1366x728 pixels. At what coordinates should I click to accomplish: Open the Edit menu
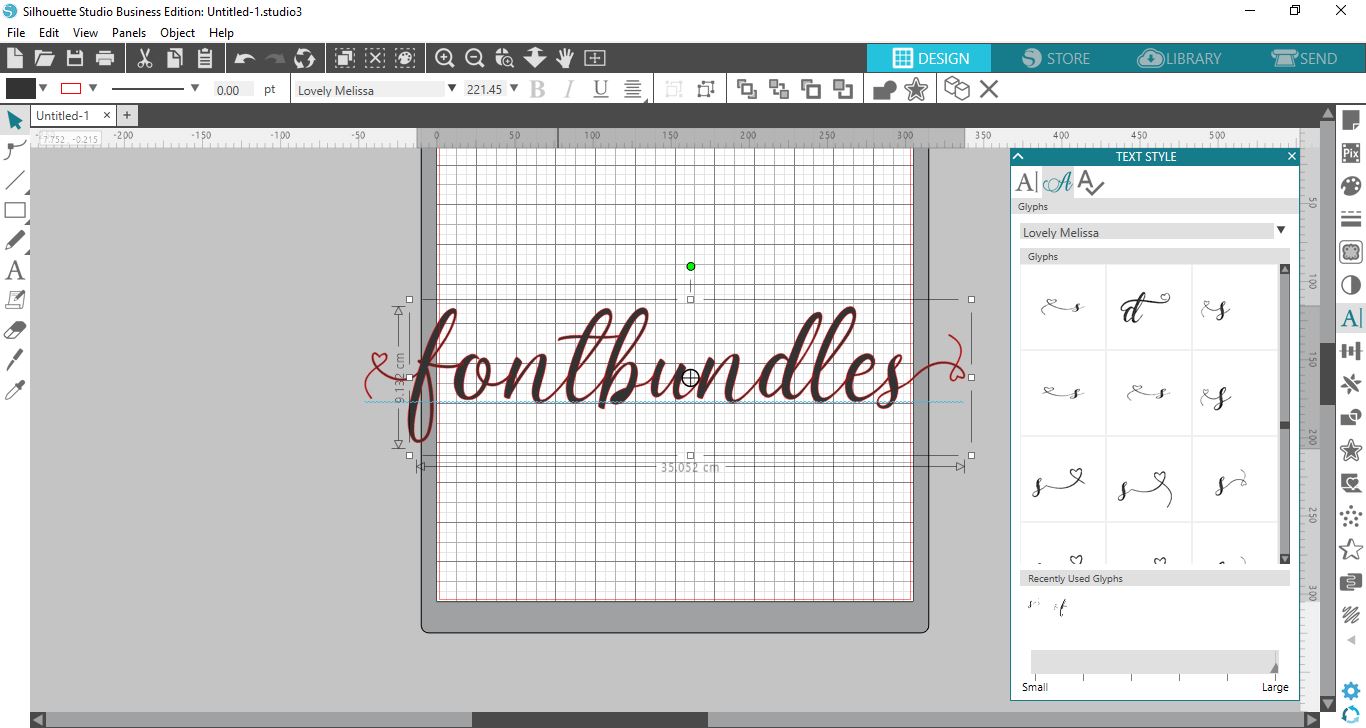pos(49,33)
